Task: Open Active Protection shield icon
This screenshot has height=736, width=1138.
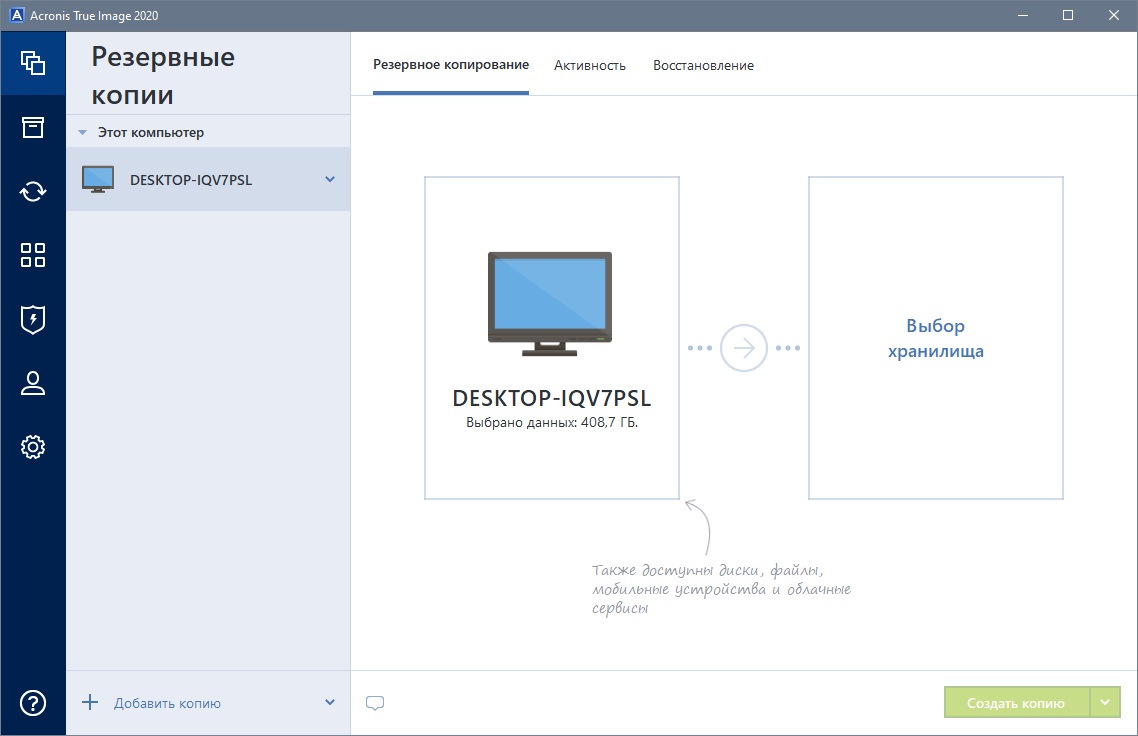Action: click(x=33, y=319)
